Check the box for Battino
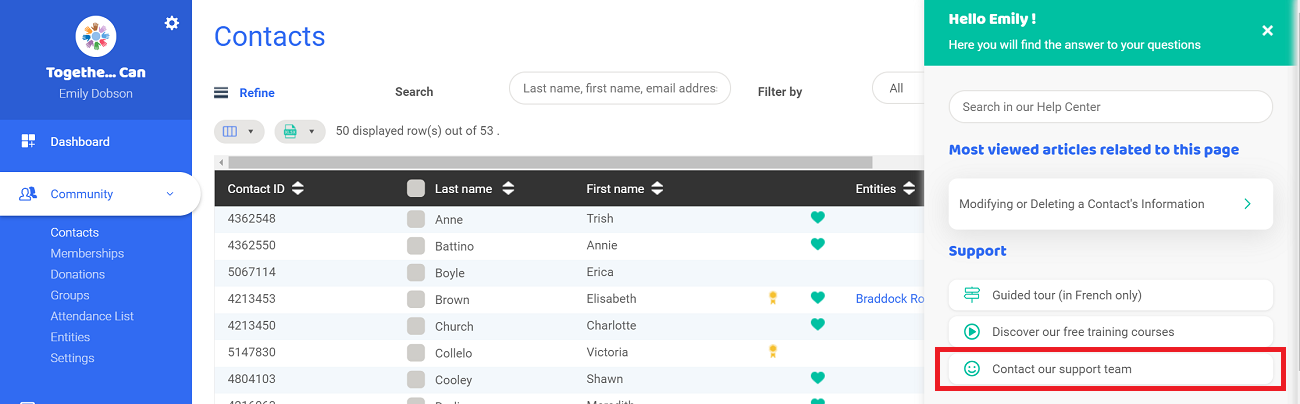 (416, 246)
